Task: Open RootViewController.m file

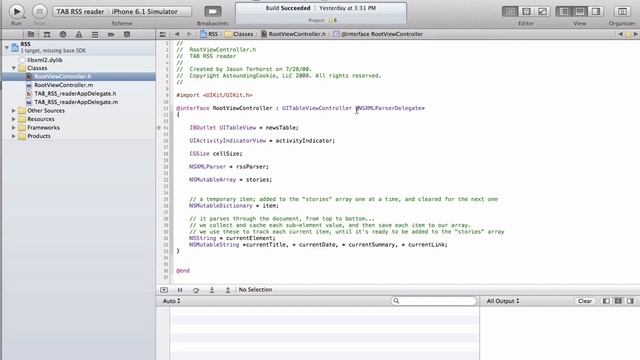Action: click(63, 85)
